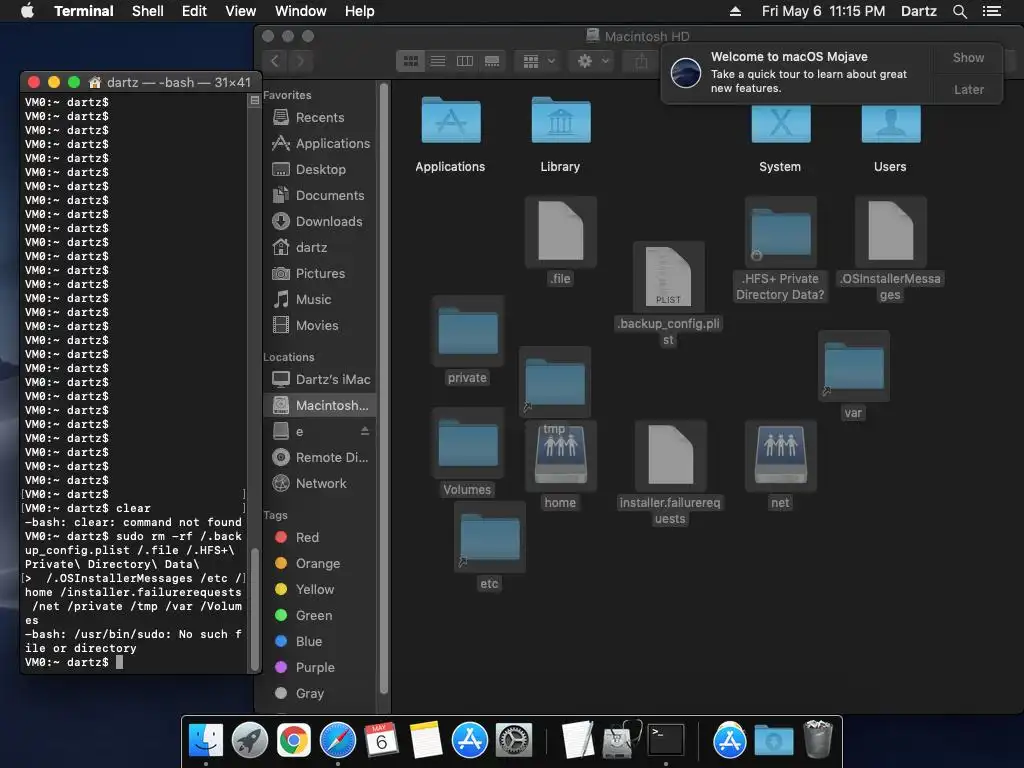Eject the "e" volume in sidebar

tap(364, 431)
